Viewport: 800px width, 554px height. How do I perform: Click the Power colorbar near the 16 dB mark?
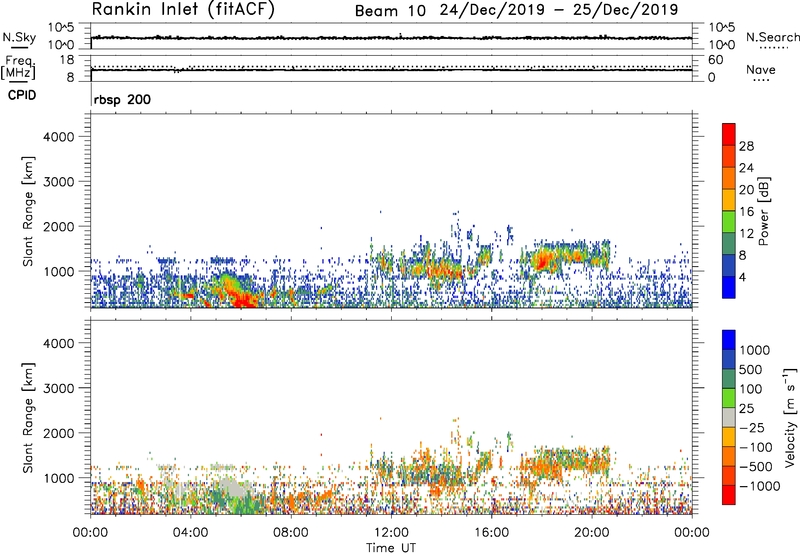point(729,211)
